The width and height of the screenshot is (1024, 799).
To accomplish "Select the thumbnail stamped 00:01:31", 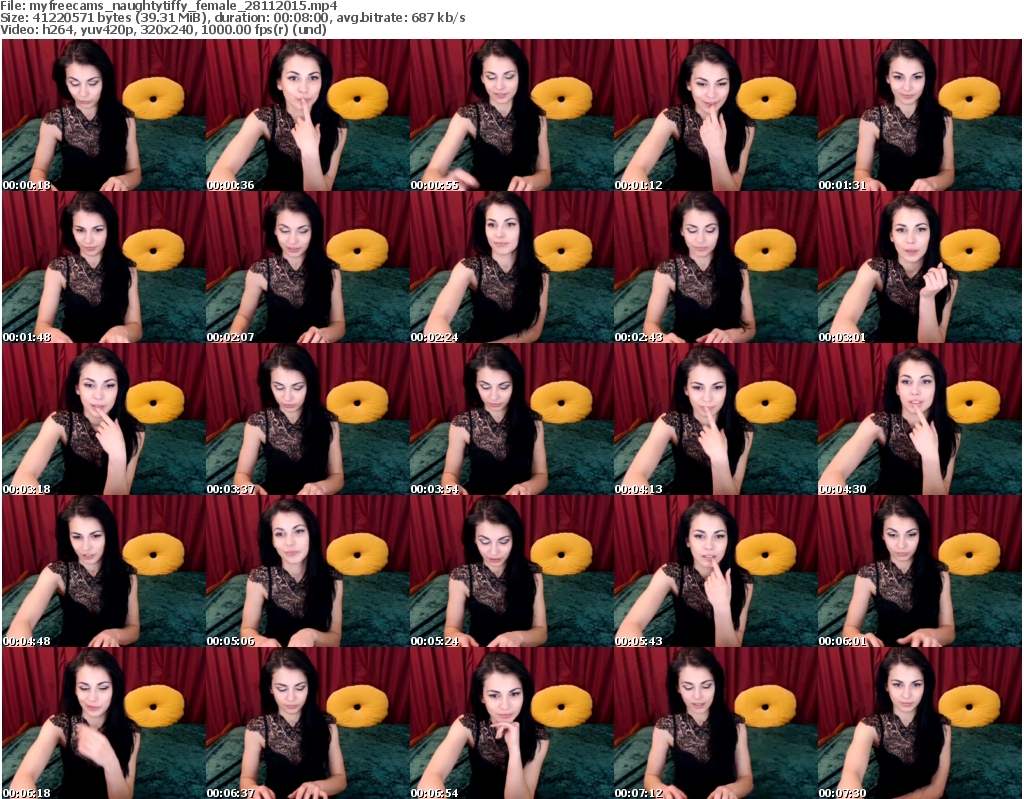I will [x=920, y=115].
